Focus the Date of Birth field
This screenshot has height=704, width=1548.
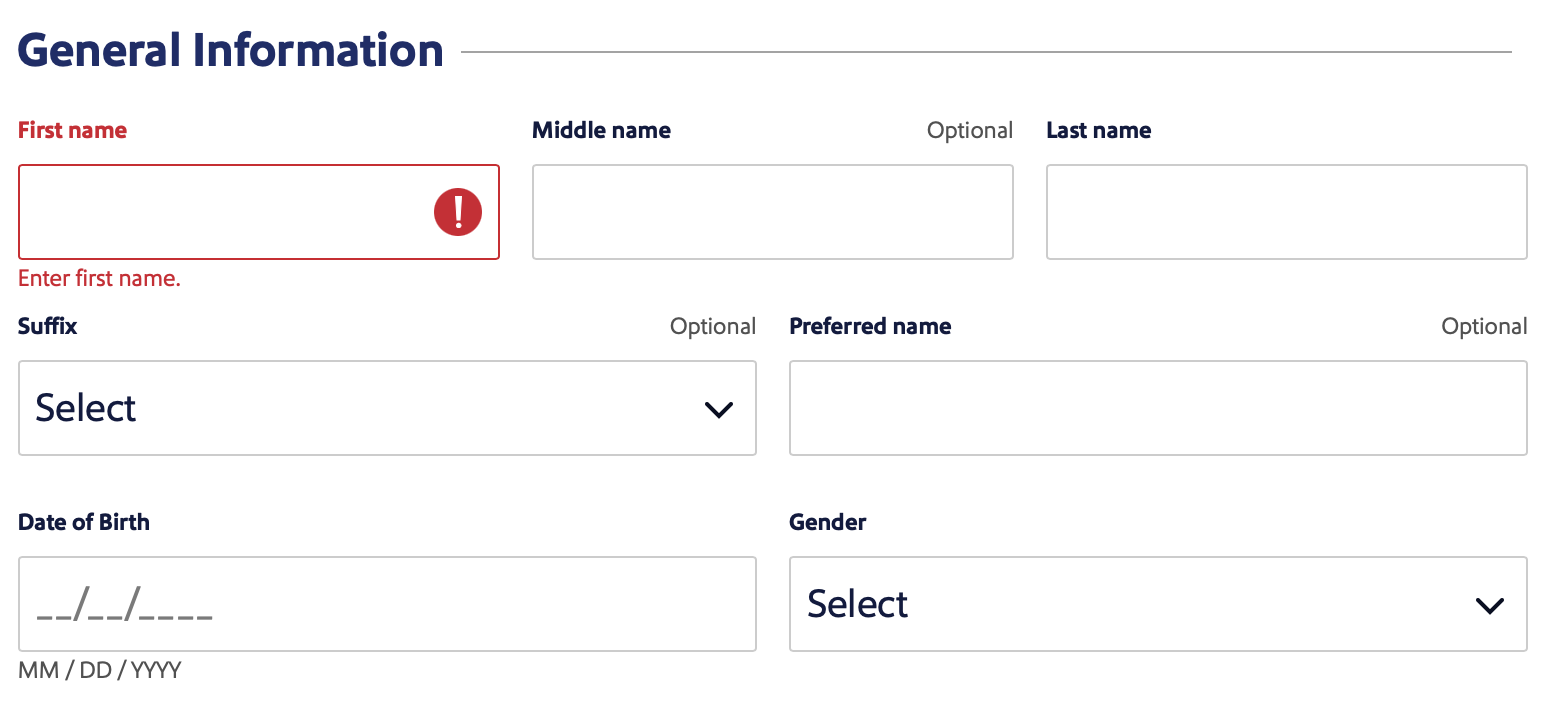click(387, 604)
